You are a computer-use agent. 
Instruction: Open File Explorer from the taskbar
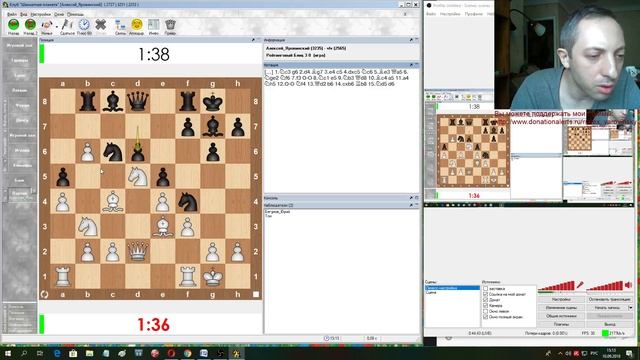pos(89,353)
